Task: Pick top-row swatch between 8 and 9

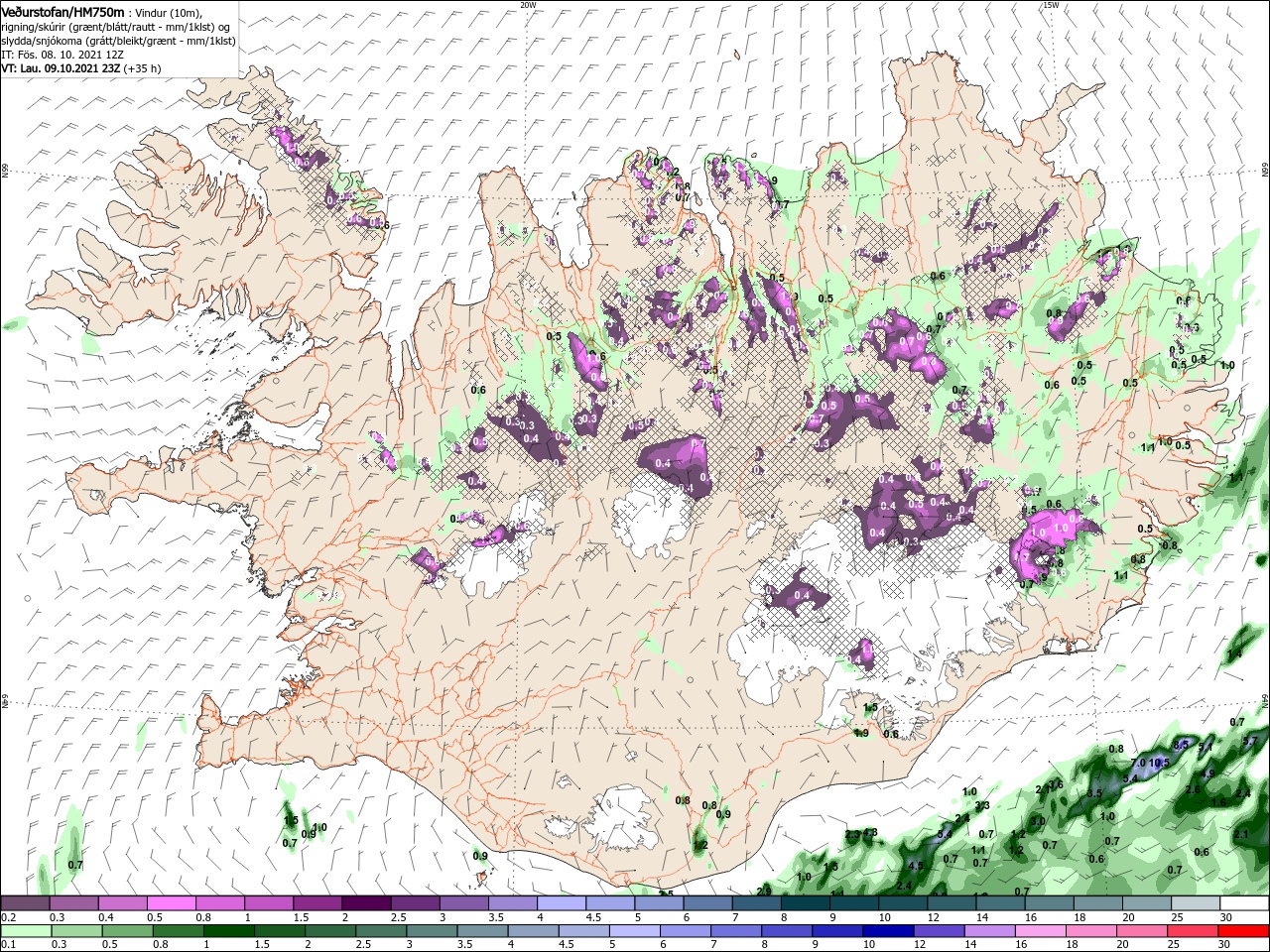Action: [804, 903]
